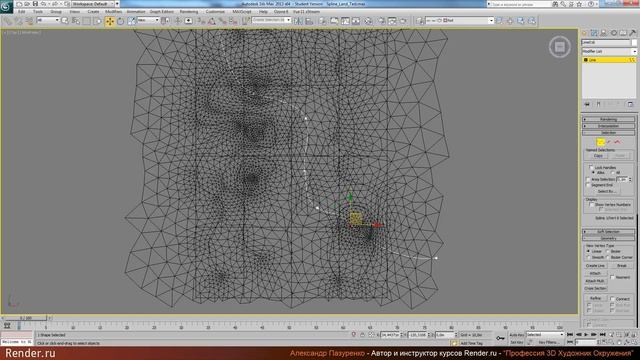The image size is (640, 360).
Task: Open the selection filter dropdown
Action: tap(48, 20)
